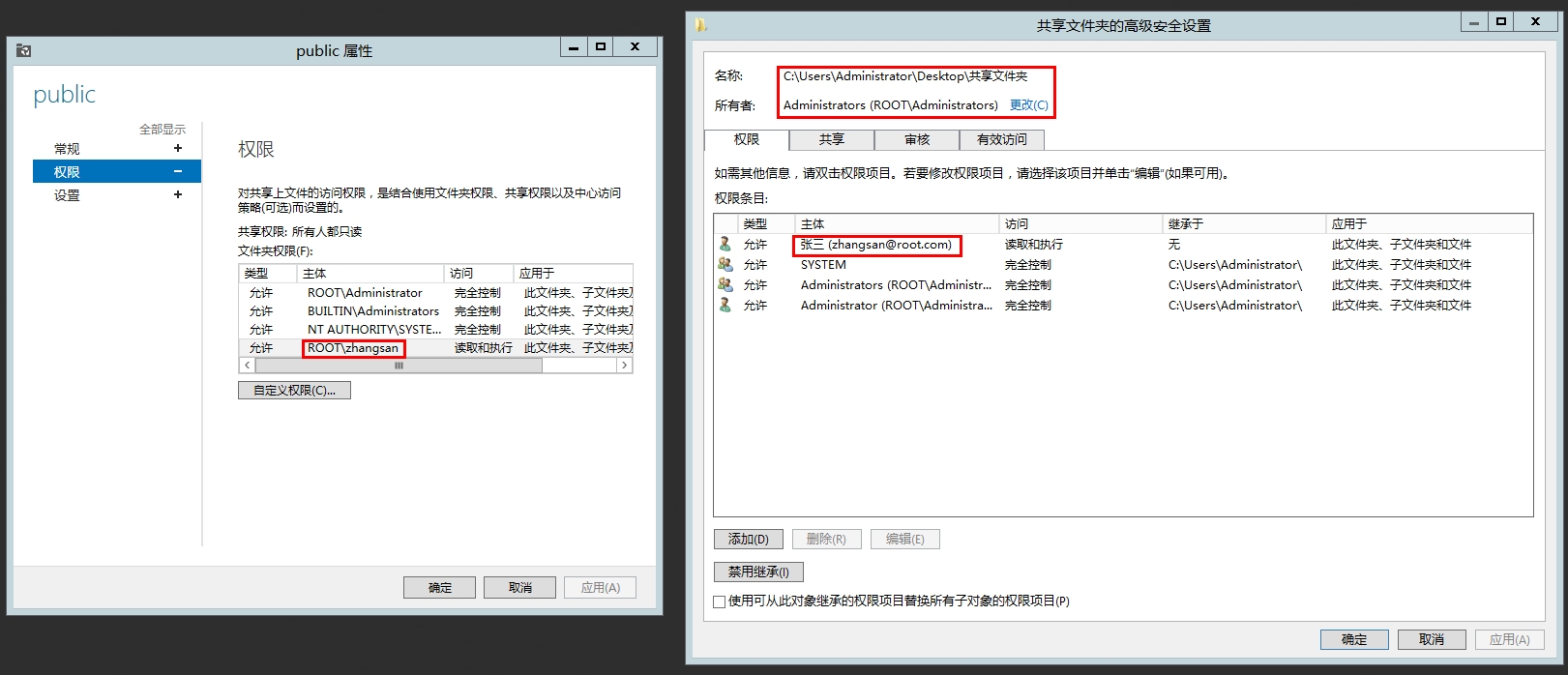Expand the 设置 section
This screenshot has width=1568, height=675.
177,194
